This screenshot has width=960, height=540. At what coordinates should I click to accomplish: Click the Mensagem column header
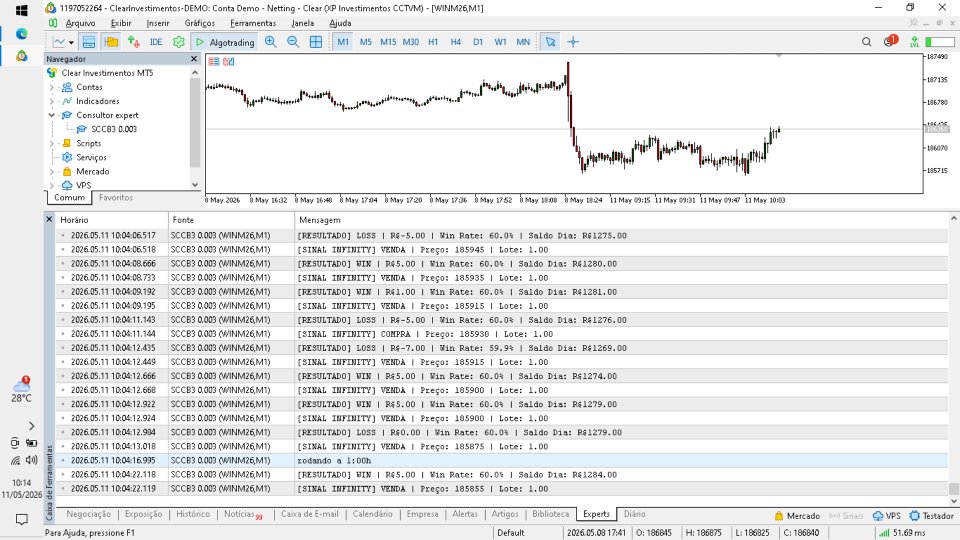(x=621, y=220)
